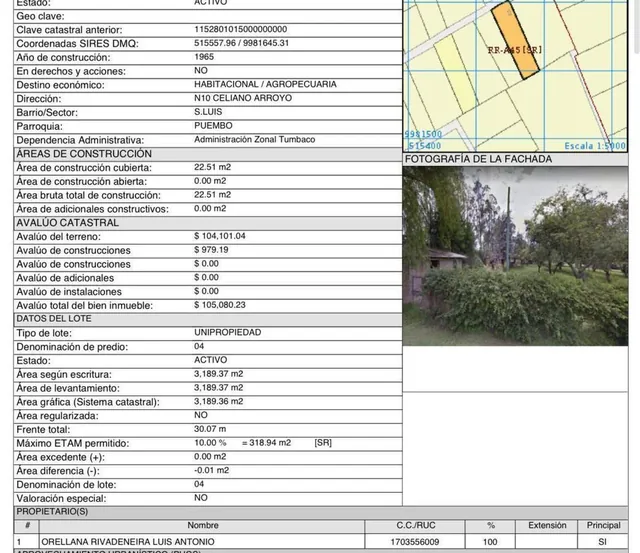Click the Avalúo de instalaciones label
This screenshot has height=553, width=640.
click(69, 292)
